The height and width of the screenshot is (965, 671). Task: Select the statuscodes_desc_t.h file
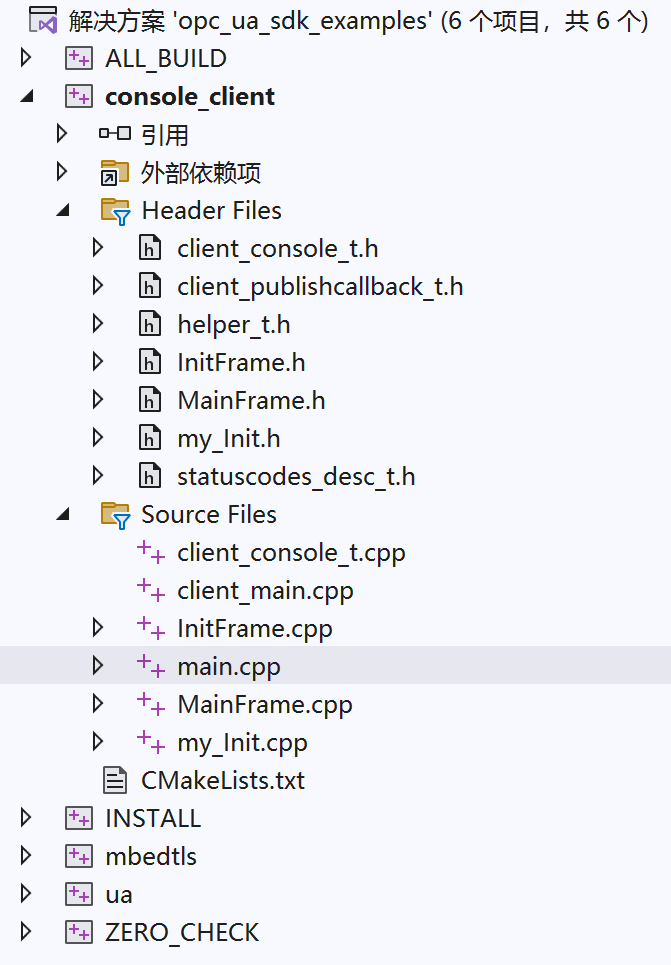tap(296, 477)
